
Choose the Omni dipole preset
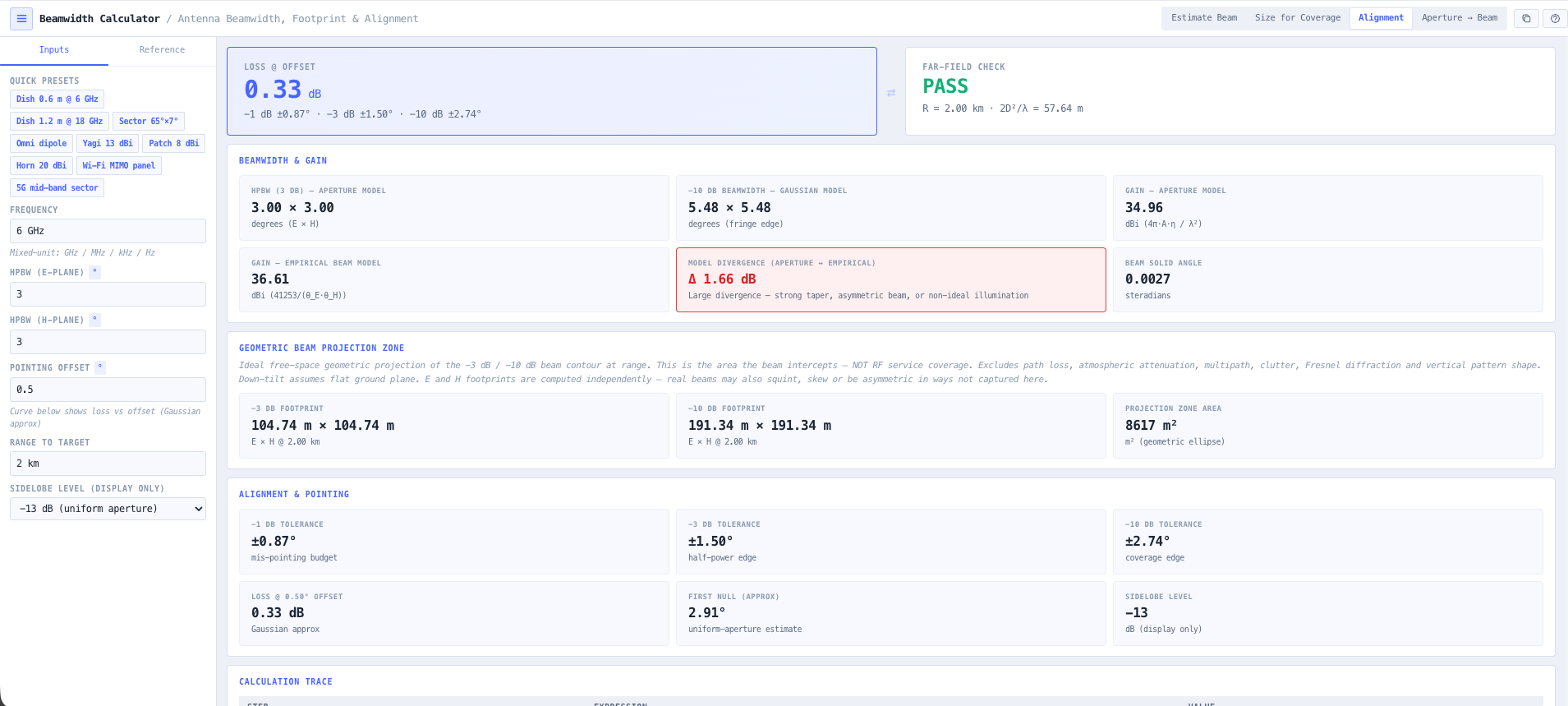pyautogui.click(x=41, y=144)
